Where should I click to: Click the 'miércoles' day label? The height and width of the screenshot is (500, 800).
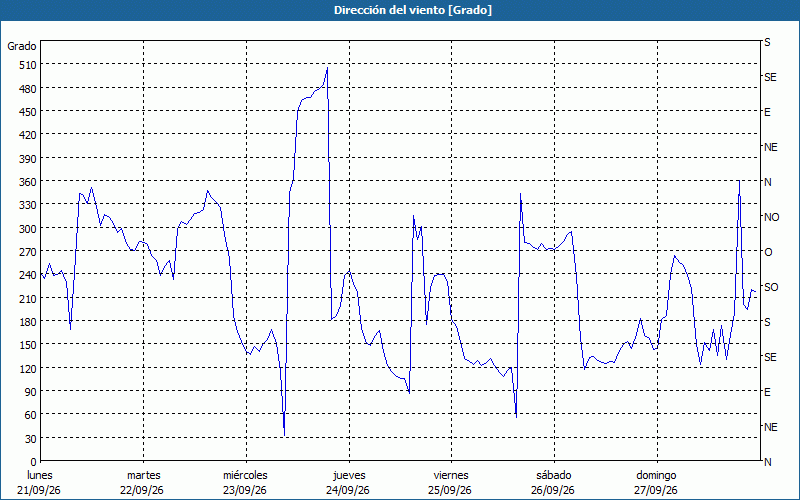(x=245, y=475)
